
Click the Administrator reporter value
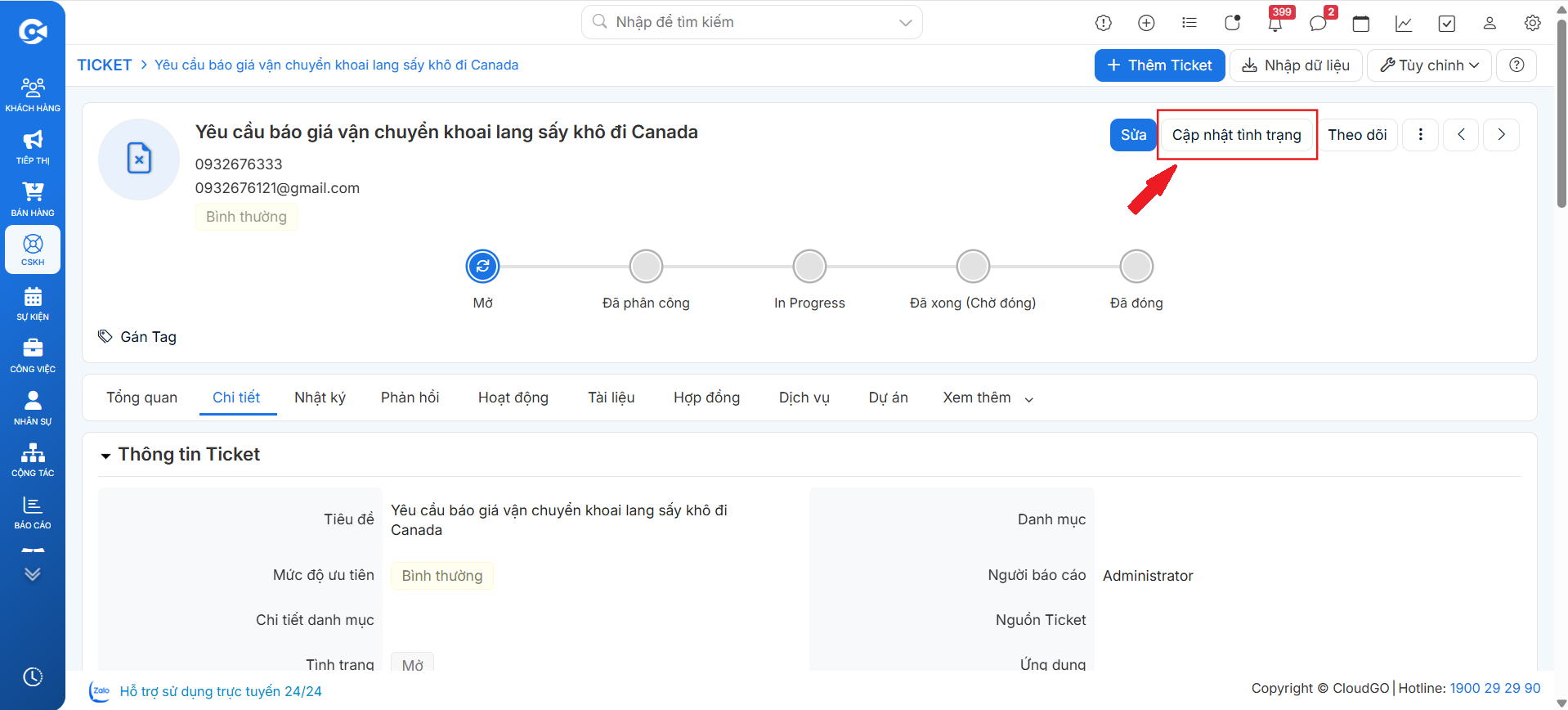click(1148, 576)
